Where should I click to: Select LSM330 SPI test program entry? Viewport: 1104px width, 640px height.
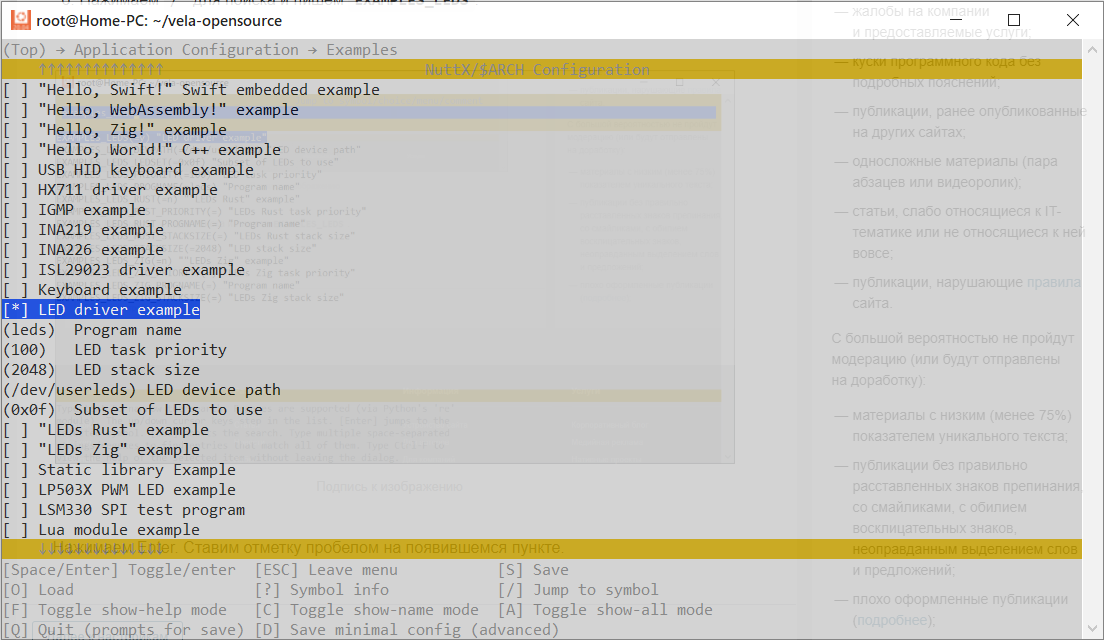(124, 510)
